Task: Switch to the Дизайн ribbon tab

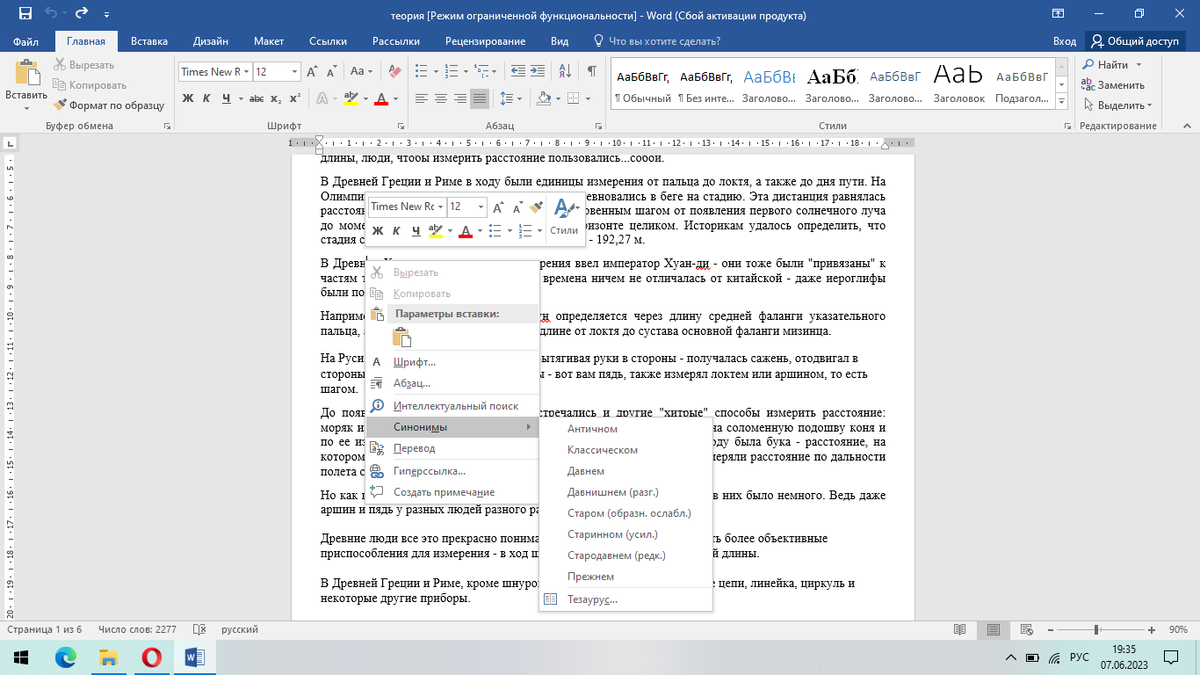Action: pyautogui.click(x=211, y=41)
